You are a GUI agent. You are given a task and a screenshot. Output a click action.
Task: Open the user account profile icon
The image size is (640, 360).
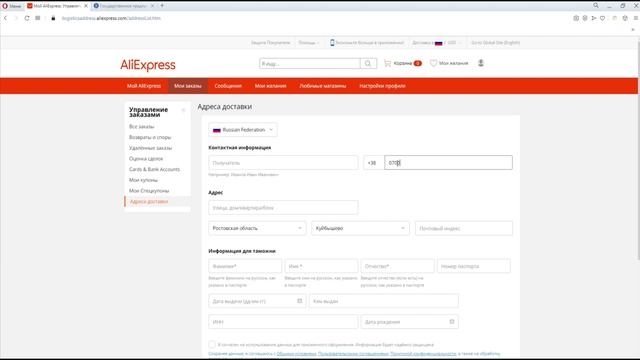point(481,63)
